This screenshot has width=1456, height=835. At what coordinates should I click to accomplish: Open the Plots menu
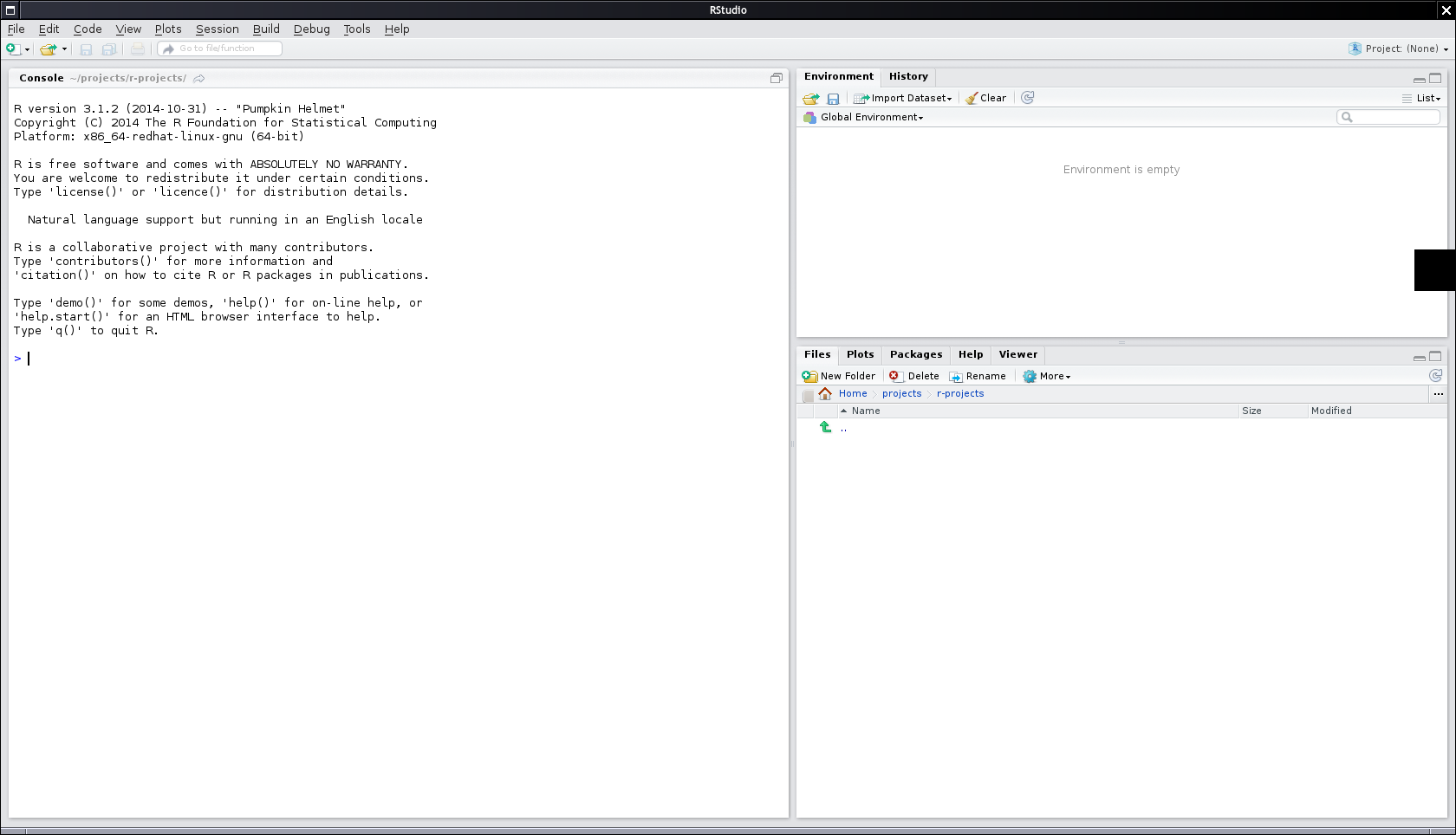pyautogui.click(x=168, y=29)
